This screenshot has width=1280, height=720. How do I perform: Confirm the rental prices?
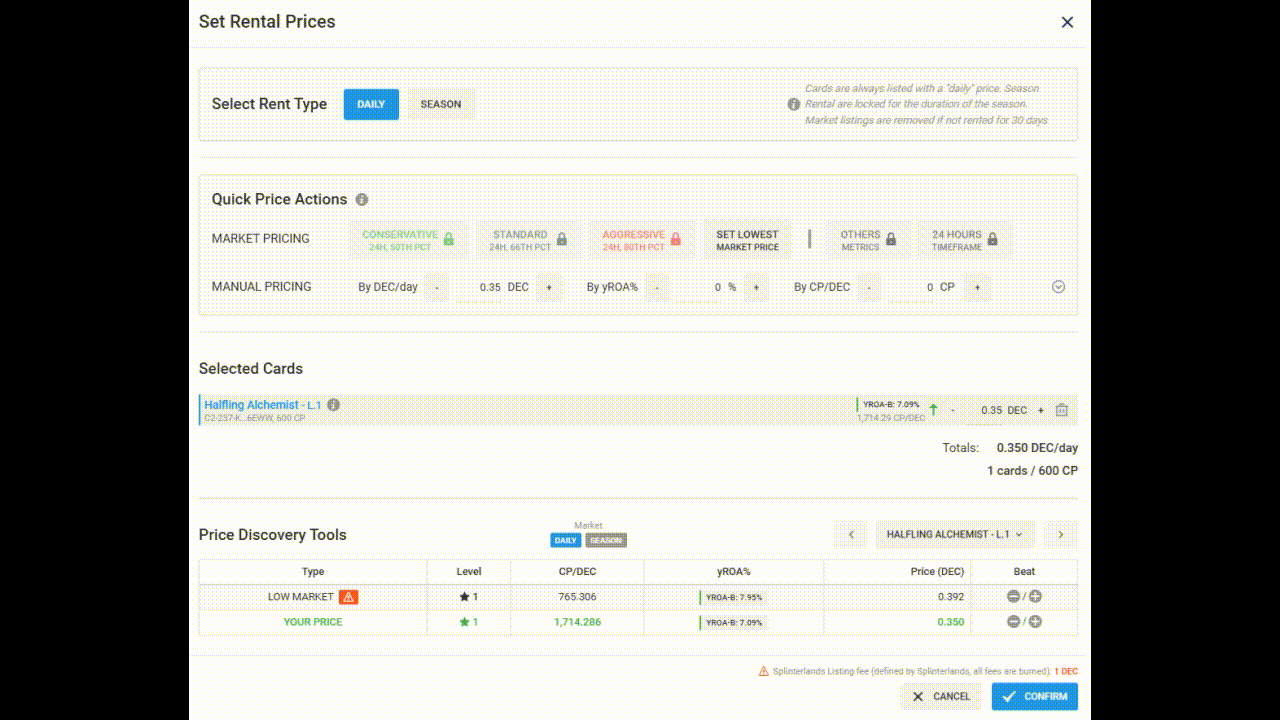(x=1035, y=696)
